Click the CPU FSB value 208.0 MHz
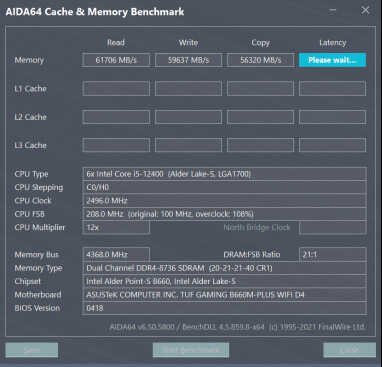The image size is (382, 367). pos(224,214)
